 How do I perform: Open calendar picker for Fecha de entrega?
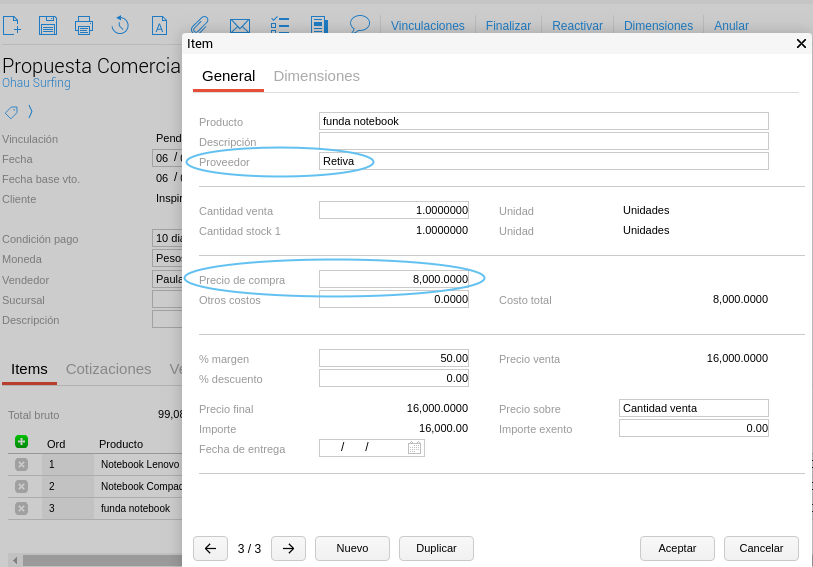414,448
